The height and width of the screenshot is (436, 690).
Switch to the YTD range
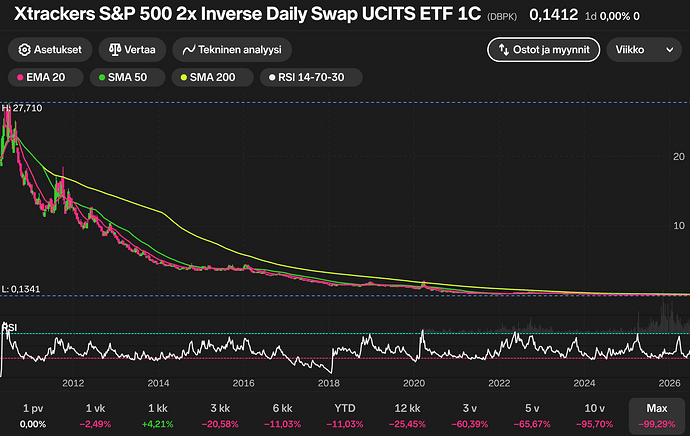click(345, 416)
